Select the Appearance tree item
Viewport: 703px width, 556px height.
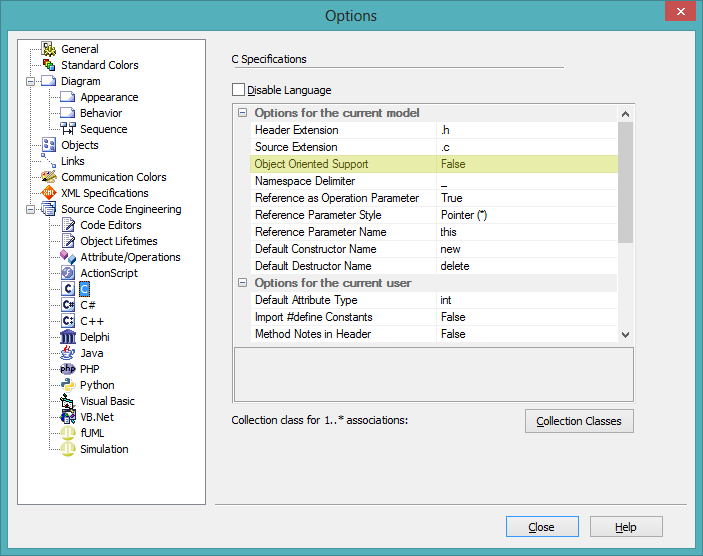109,97
